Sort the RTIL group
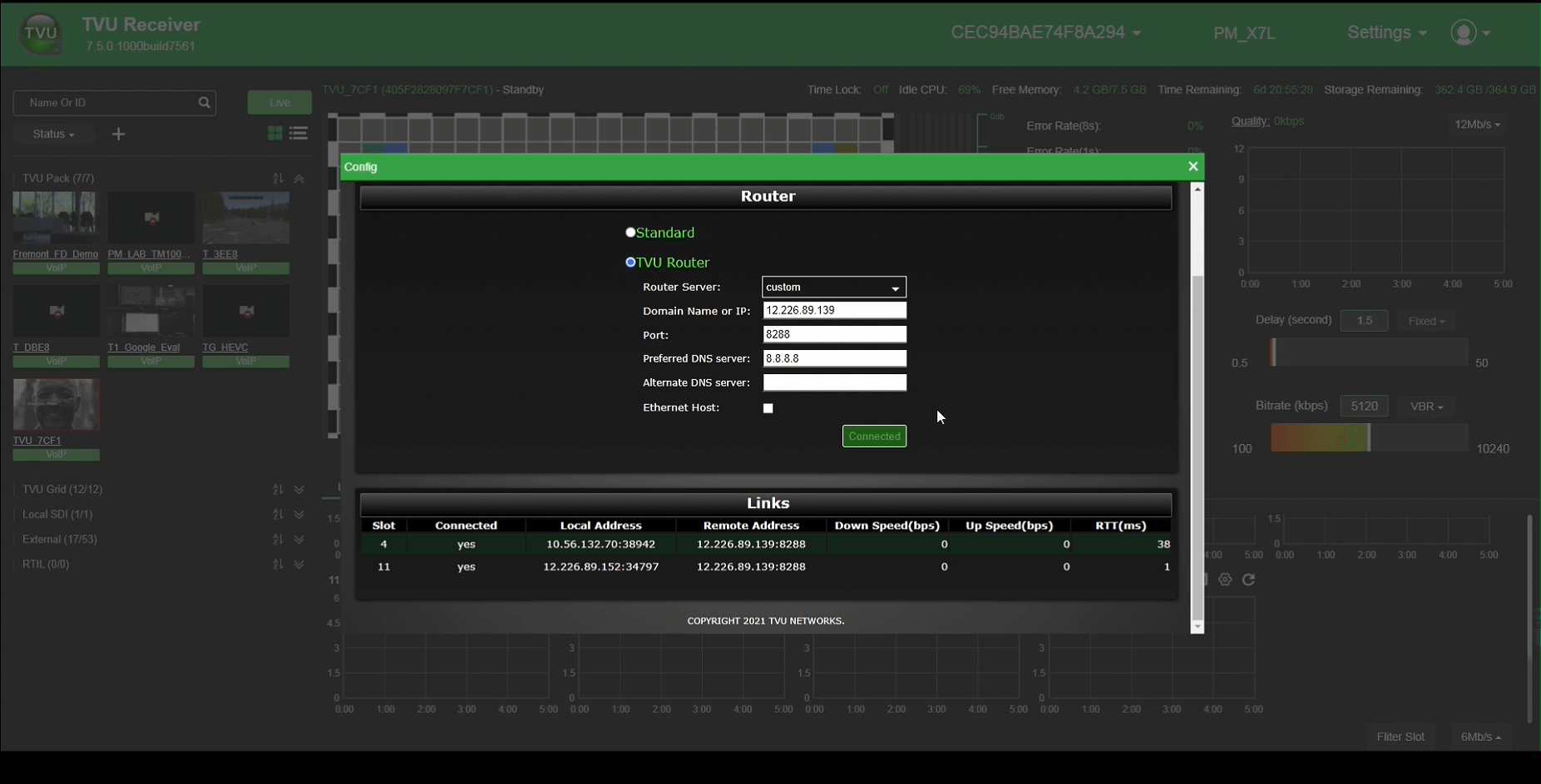The height and width of the screenshot is (784, 1541). pos(278,565)
